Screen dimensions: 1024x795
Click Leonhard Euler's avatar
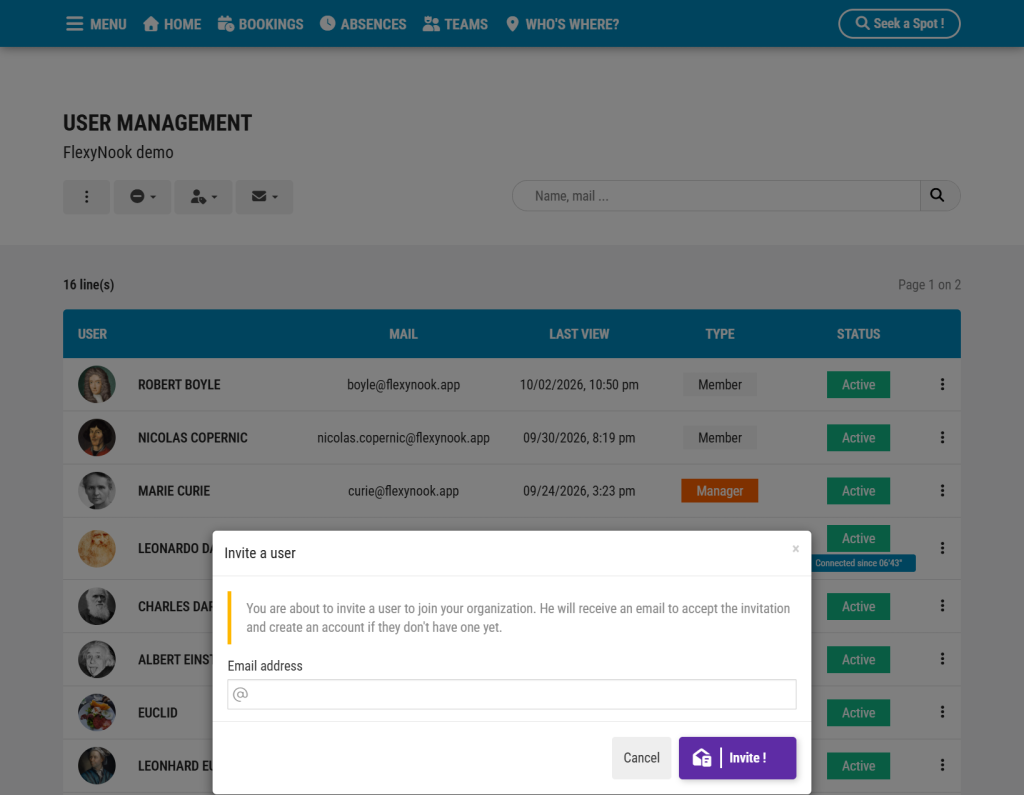coord(97,766)
